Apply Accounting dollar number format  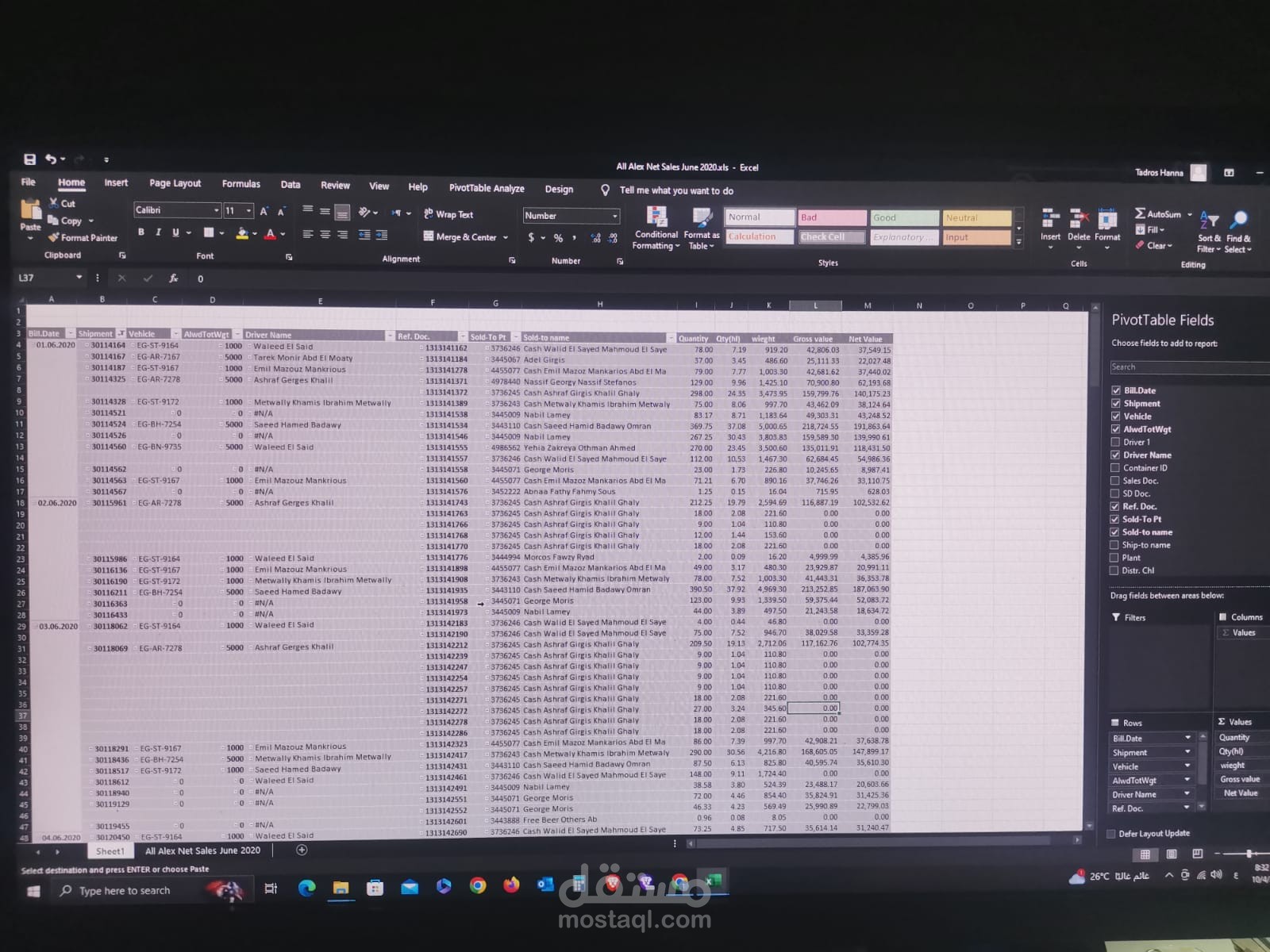(531, 237)
